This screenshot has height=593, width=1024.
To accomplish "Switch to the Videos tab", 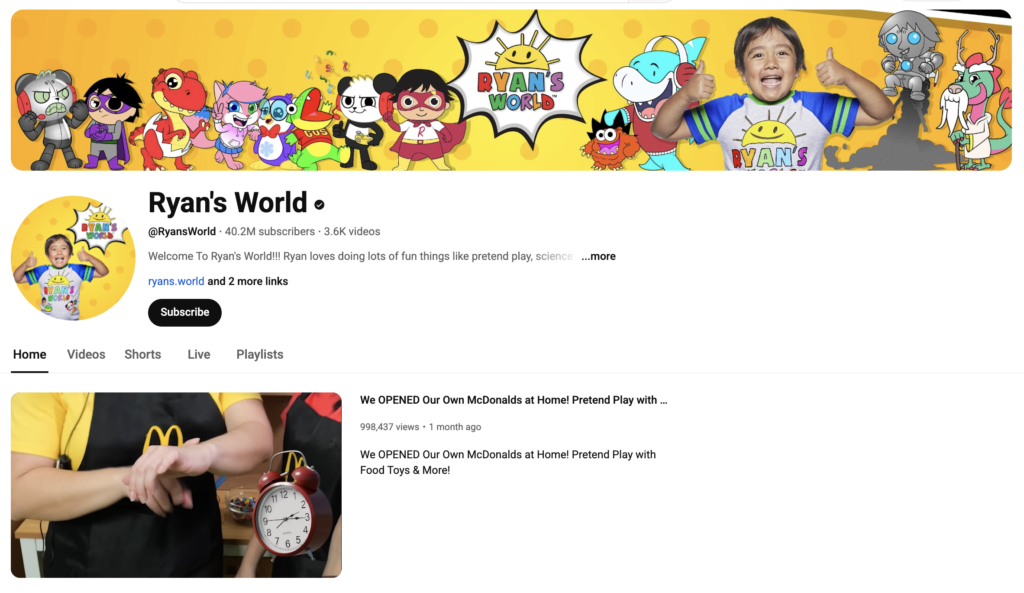I will [x=86, y=355].
